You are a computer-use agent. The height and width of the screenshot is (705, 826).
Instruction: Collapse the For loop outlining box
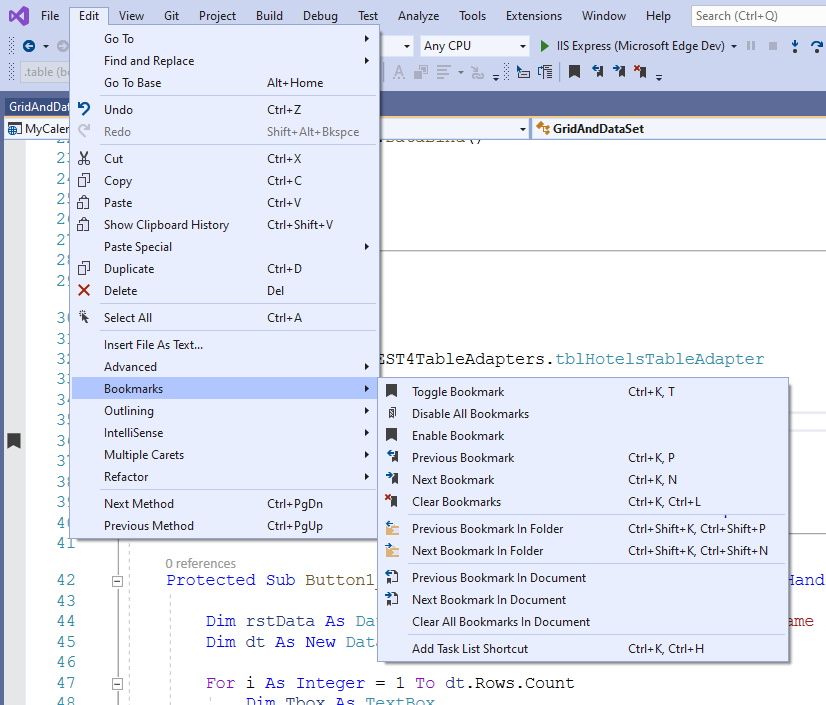pos(117,684)
